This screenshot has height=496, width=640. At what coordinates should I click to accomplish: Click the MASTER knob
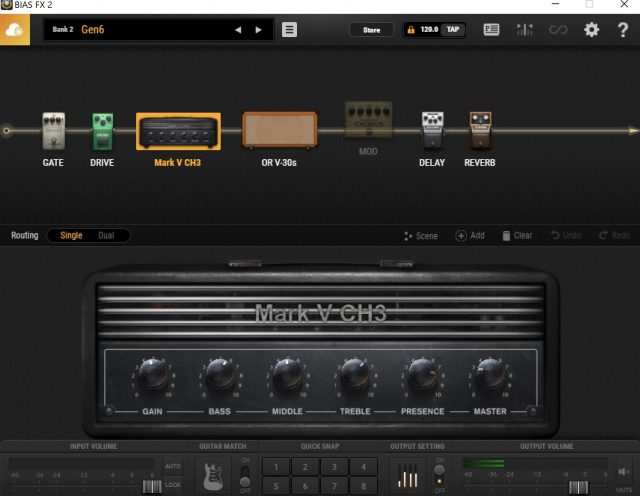click(x=490, y=376)
